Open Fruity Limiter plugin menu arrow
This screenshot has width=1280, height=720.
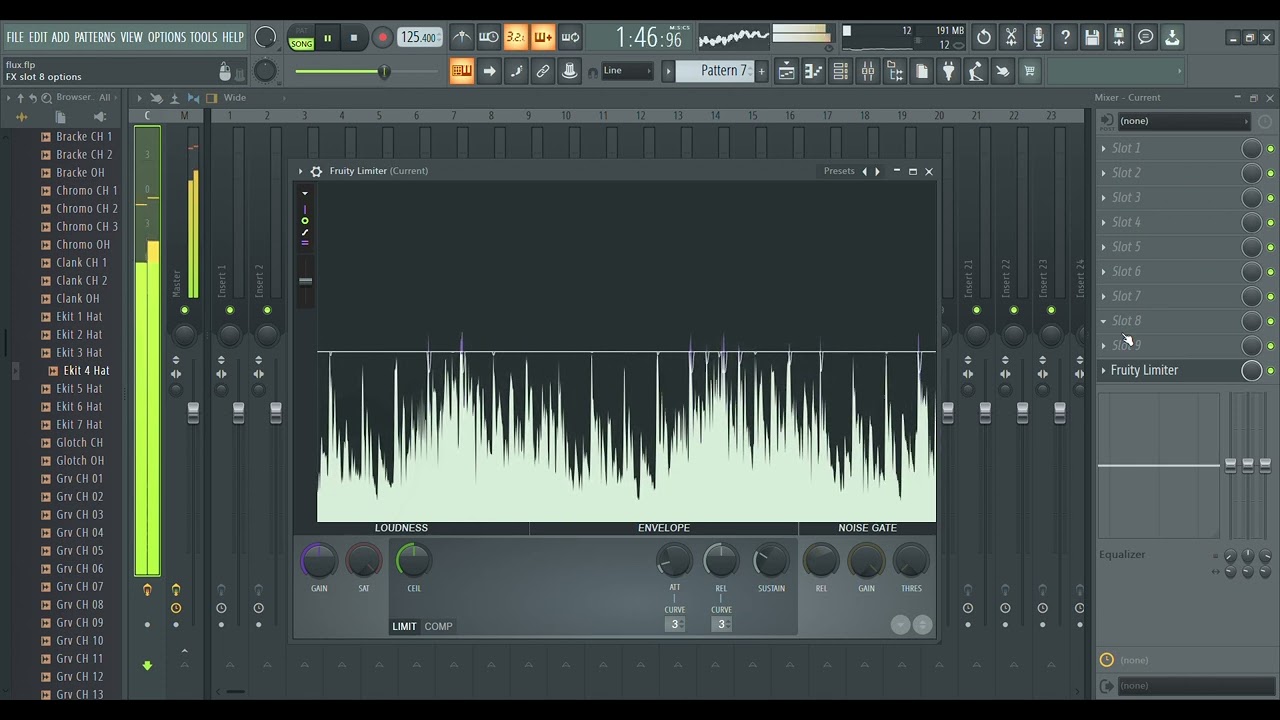pos(300,171)
